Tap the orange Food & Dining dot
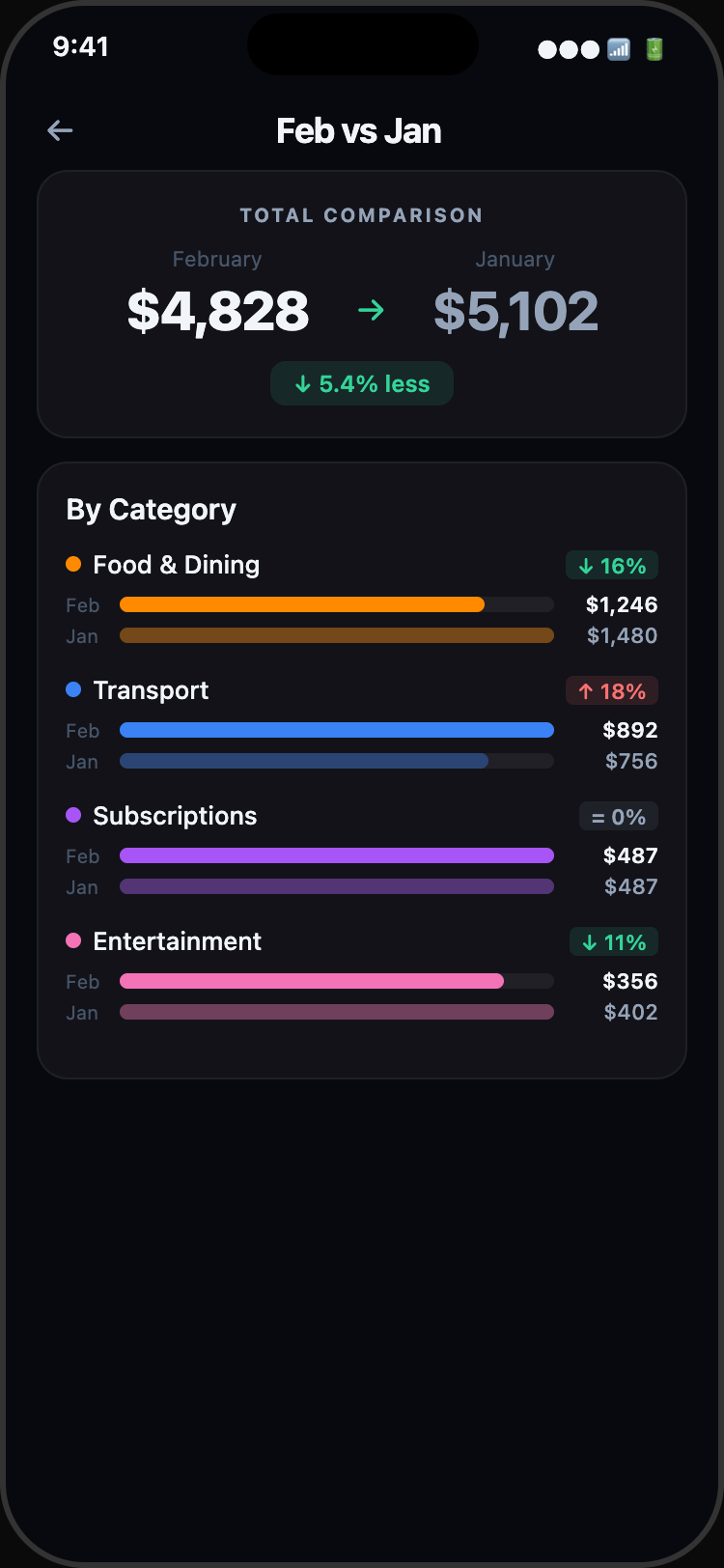Viewport: 724px width, 1568px height. 73,564
